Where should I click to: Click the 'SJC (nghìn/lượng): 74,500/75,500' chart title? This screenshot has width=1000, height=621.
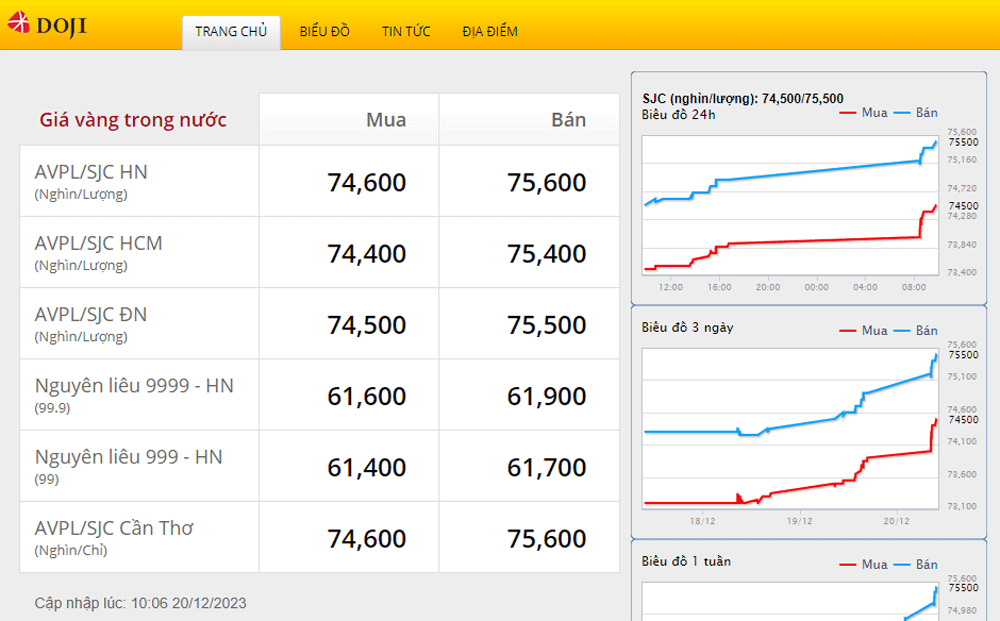point(743,98)
